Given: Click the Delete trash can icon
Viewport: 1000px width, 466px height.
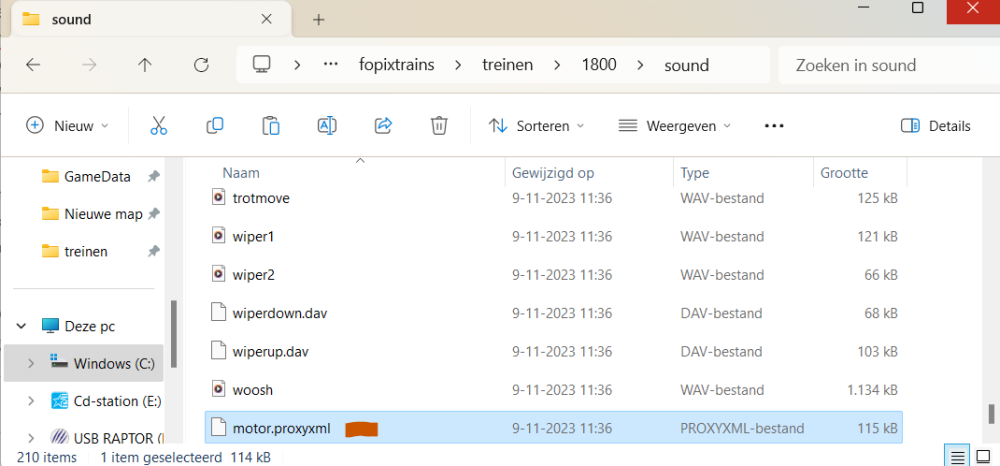Looking at the screenshot, I should pyautogui.click(x=438, y=126).
